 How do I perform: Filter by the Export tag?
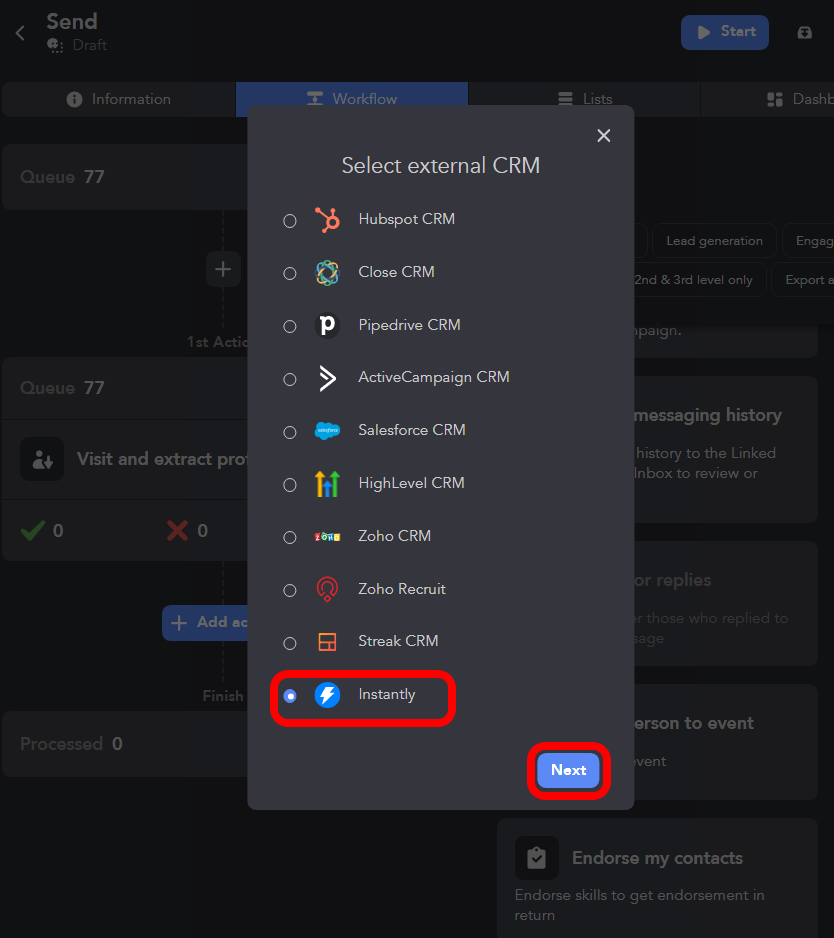pyautogui.click(x=803, y=280)
